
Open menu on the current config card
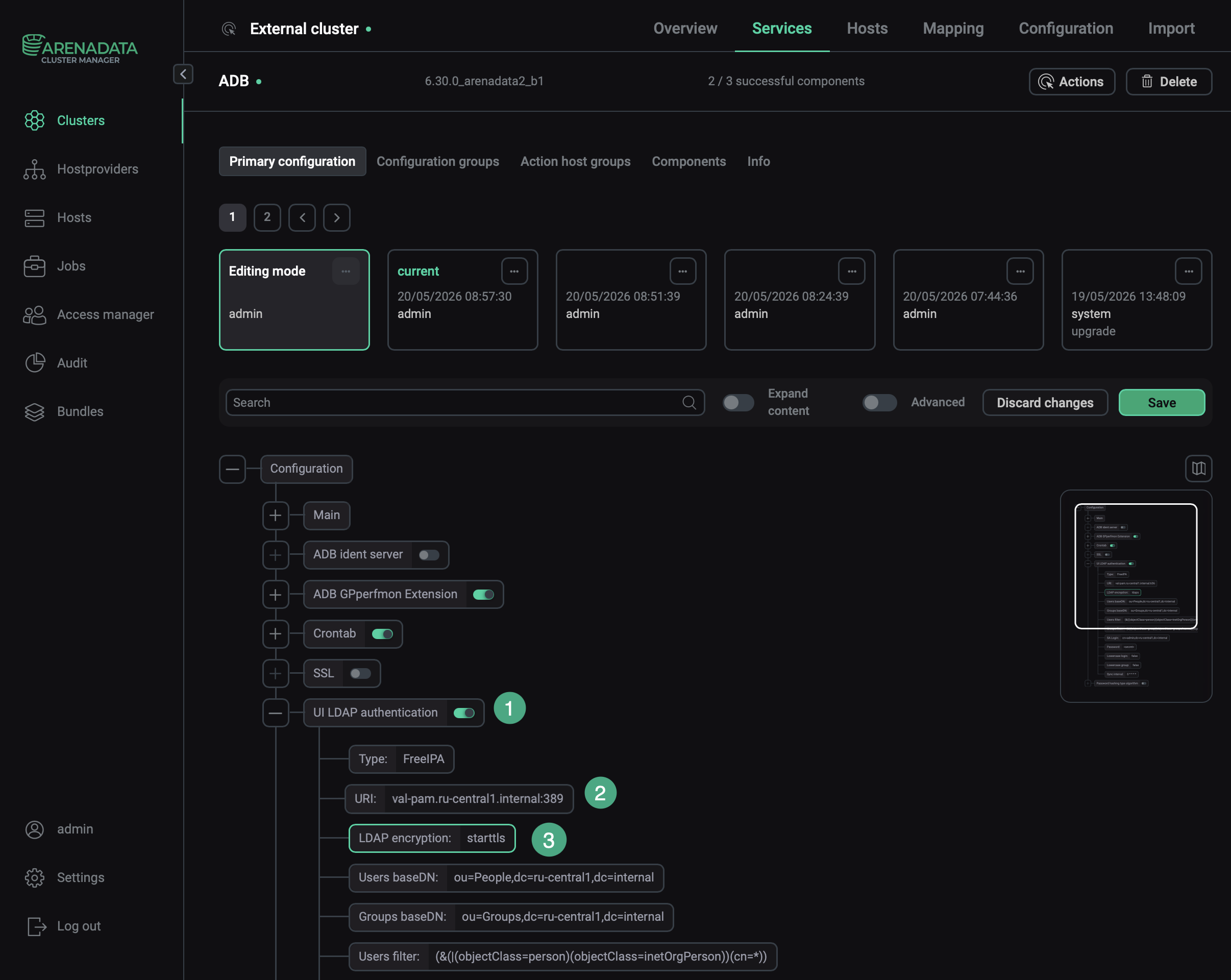point(514,271)
